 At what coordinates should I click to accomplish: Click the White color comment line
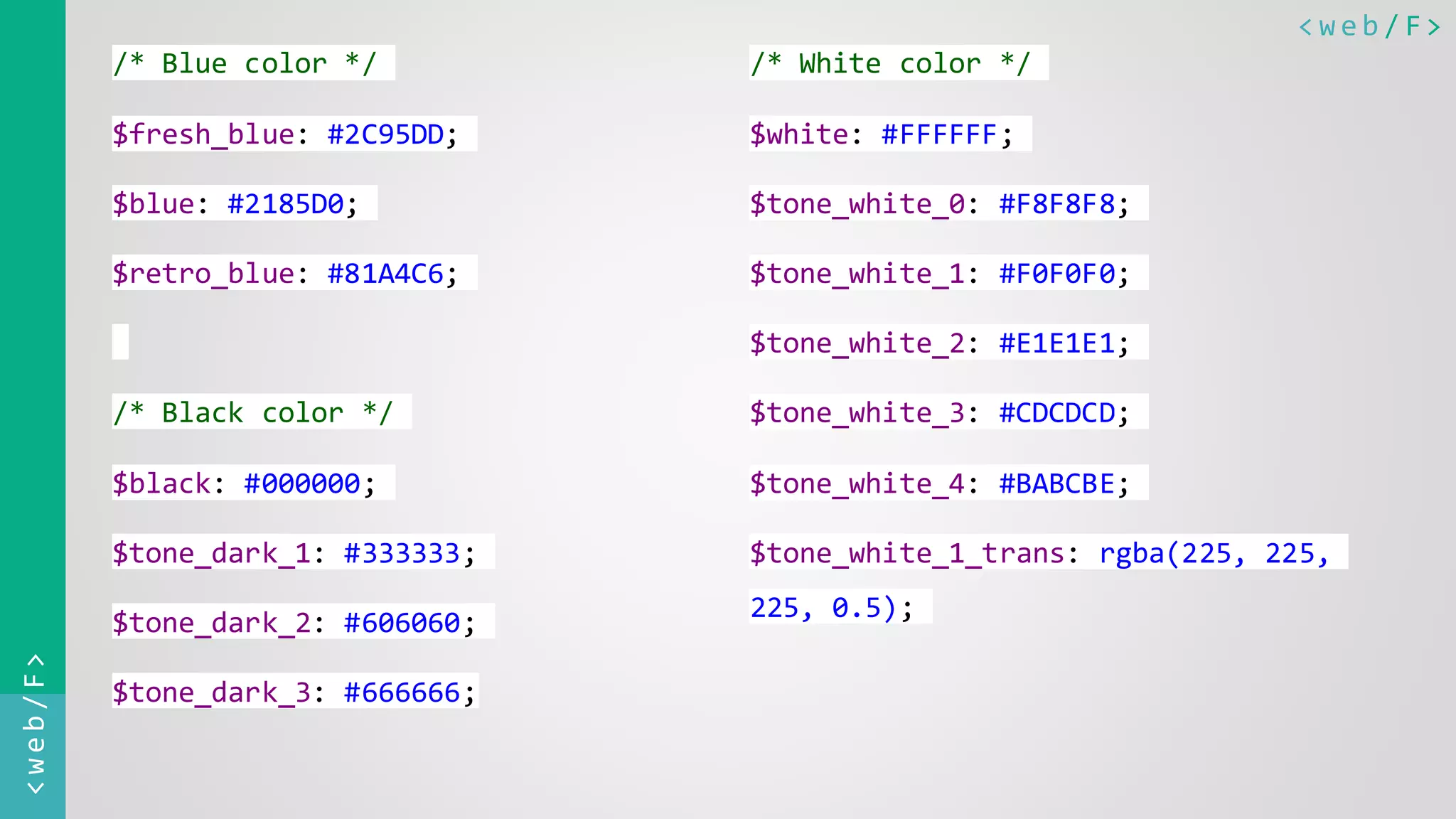pos(898,63)
